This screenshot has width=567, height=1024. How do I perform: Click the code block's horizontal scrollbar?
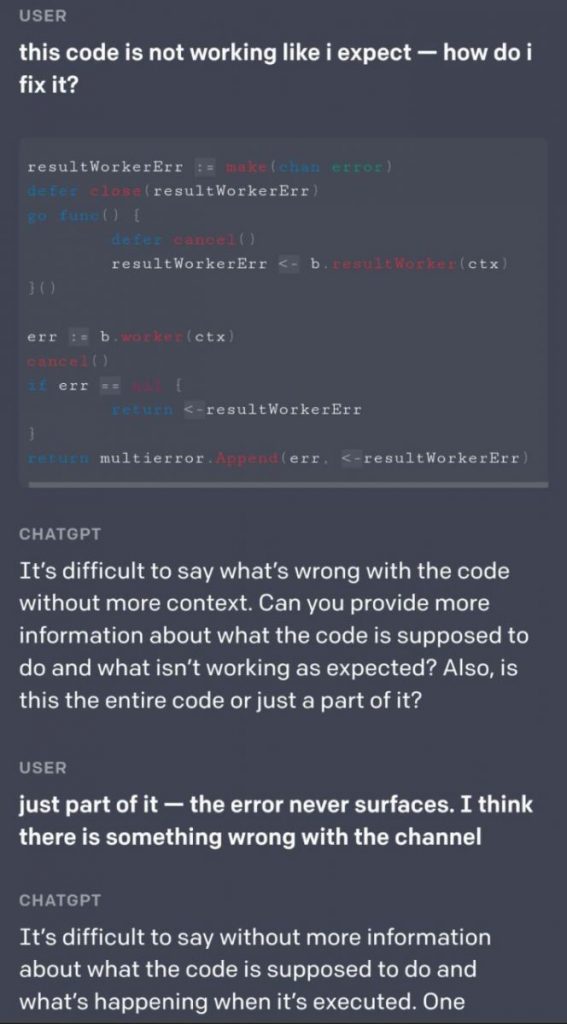[x=287, y=485]
